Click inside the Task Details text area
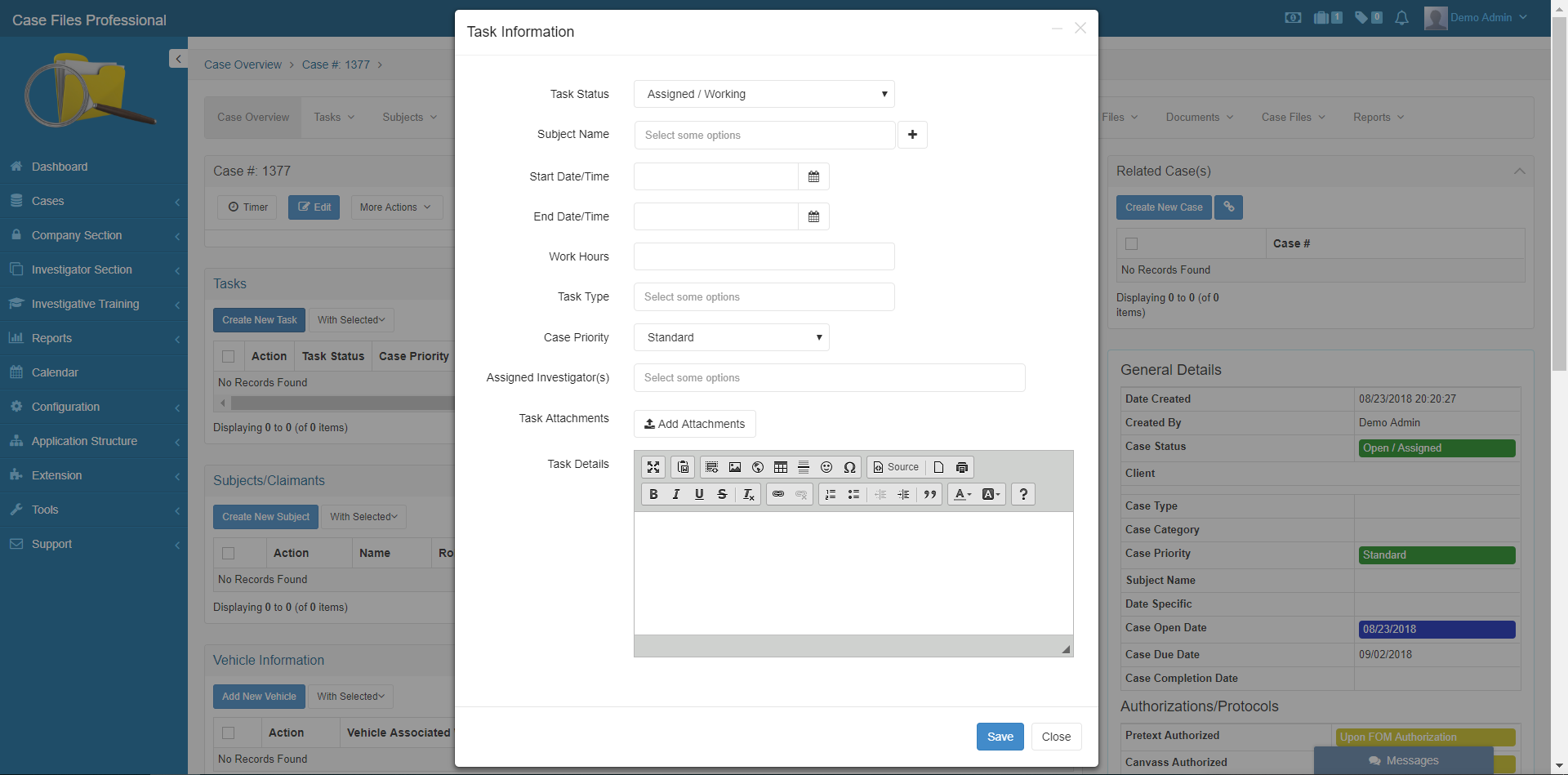 point(853,573)
